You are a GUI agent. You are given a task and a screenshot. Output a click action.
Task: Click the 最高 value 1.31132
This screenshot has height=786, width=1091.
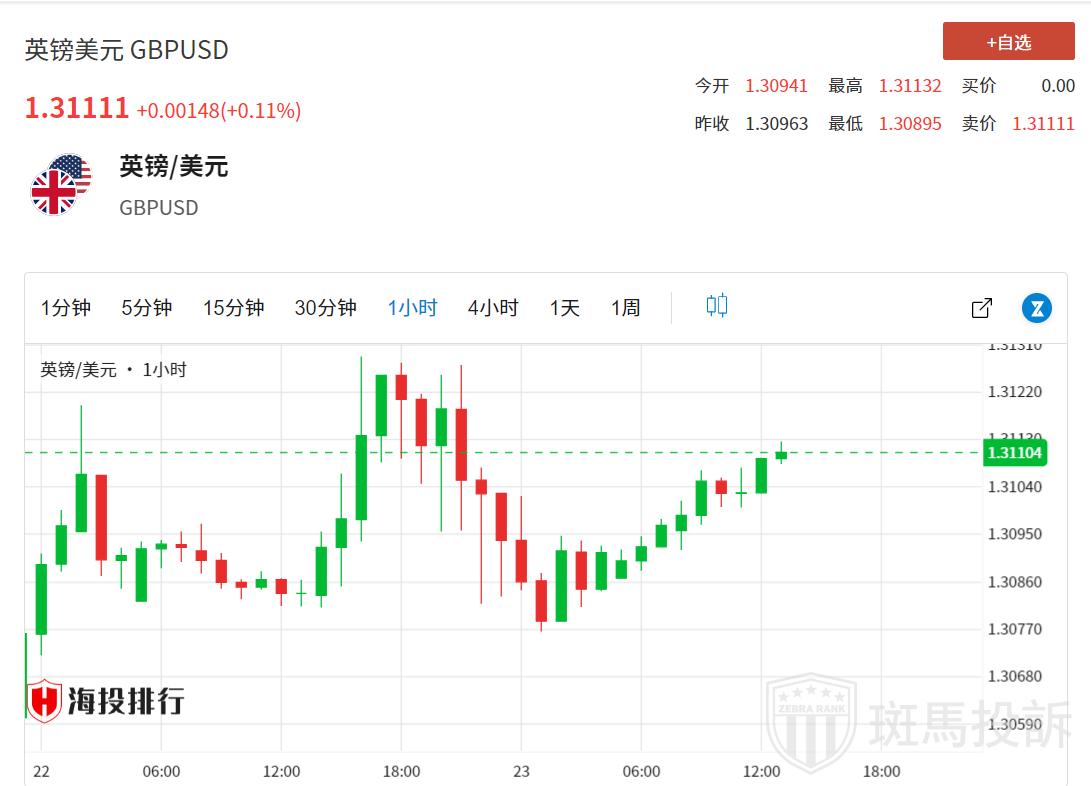[910, 86]
